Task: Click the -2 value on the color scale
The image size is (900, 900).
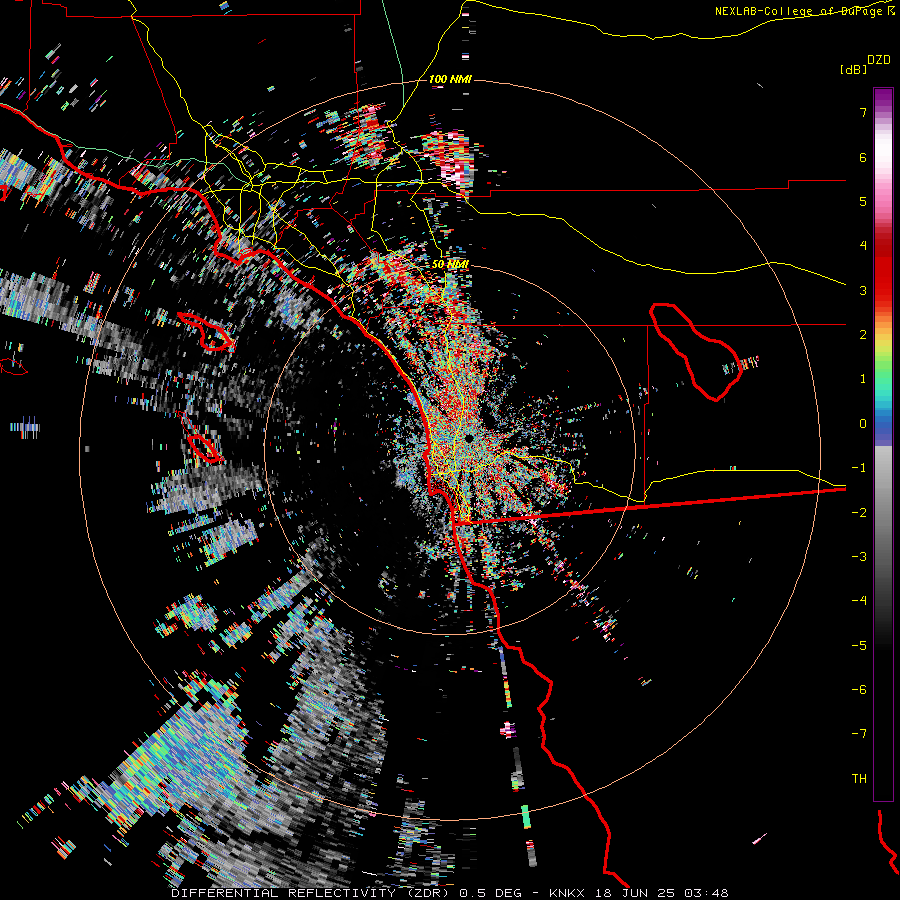Action: [x=859, y=513]
